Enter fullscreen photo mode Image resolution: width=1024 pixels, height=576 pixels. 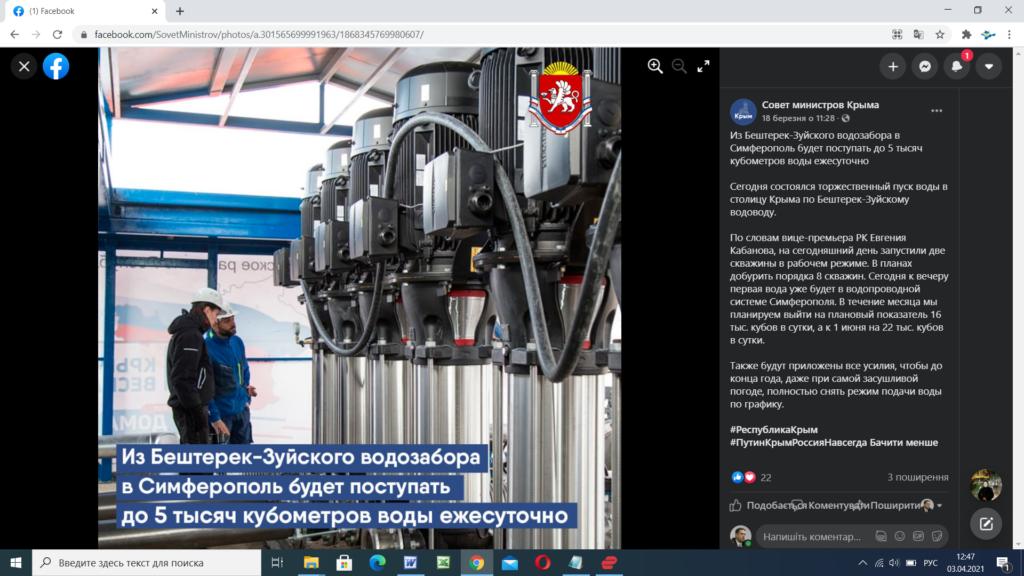[x=703, y=66]
